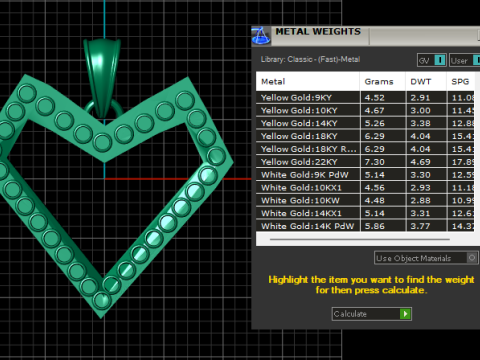The height and width of the screenshot is (360, 480).
Task: Select the Yellow Gold:9KY row
Action: click(x=365, y=98)
